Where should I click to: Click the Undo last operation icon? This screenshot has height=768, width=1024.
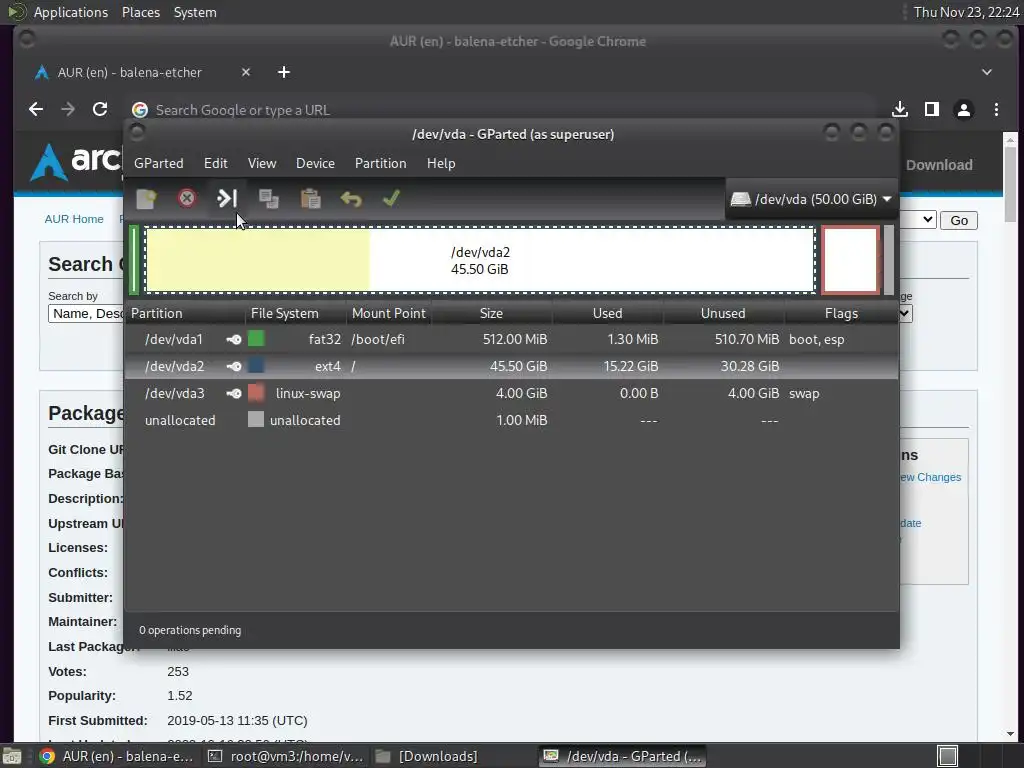tap(351, 199)
